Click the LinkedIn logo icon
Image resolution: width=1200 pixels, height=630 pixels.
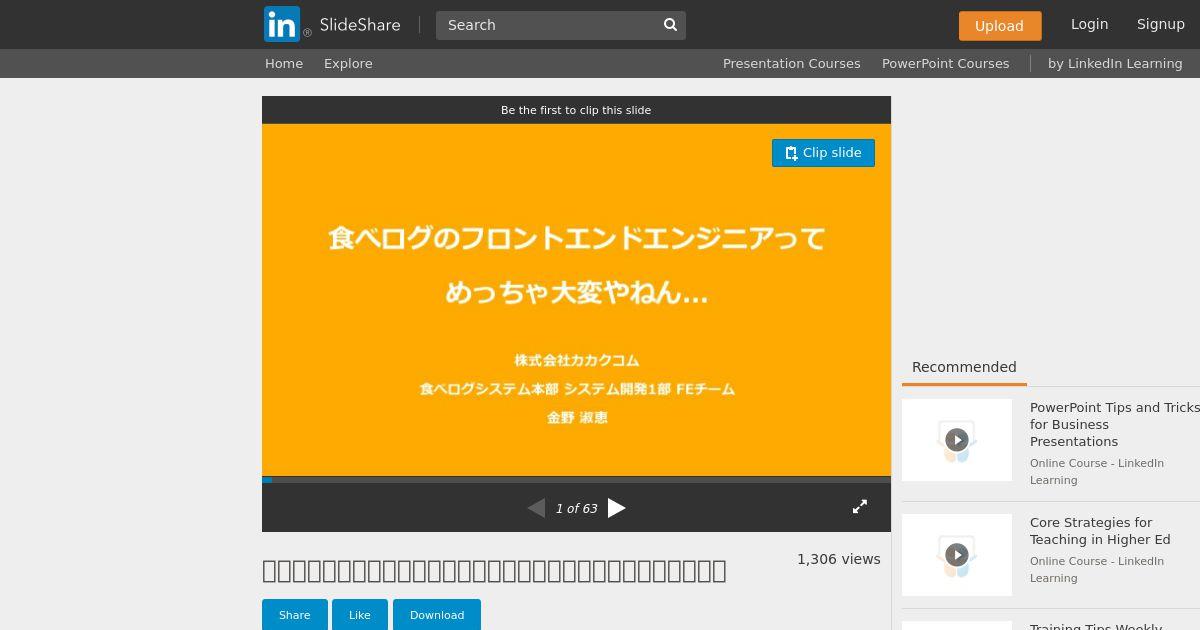click(282, 24)
